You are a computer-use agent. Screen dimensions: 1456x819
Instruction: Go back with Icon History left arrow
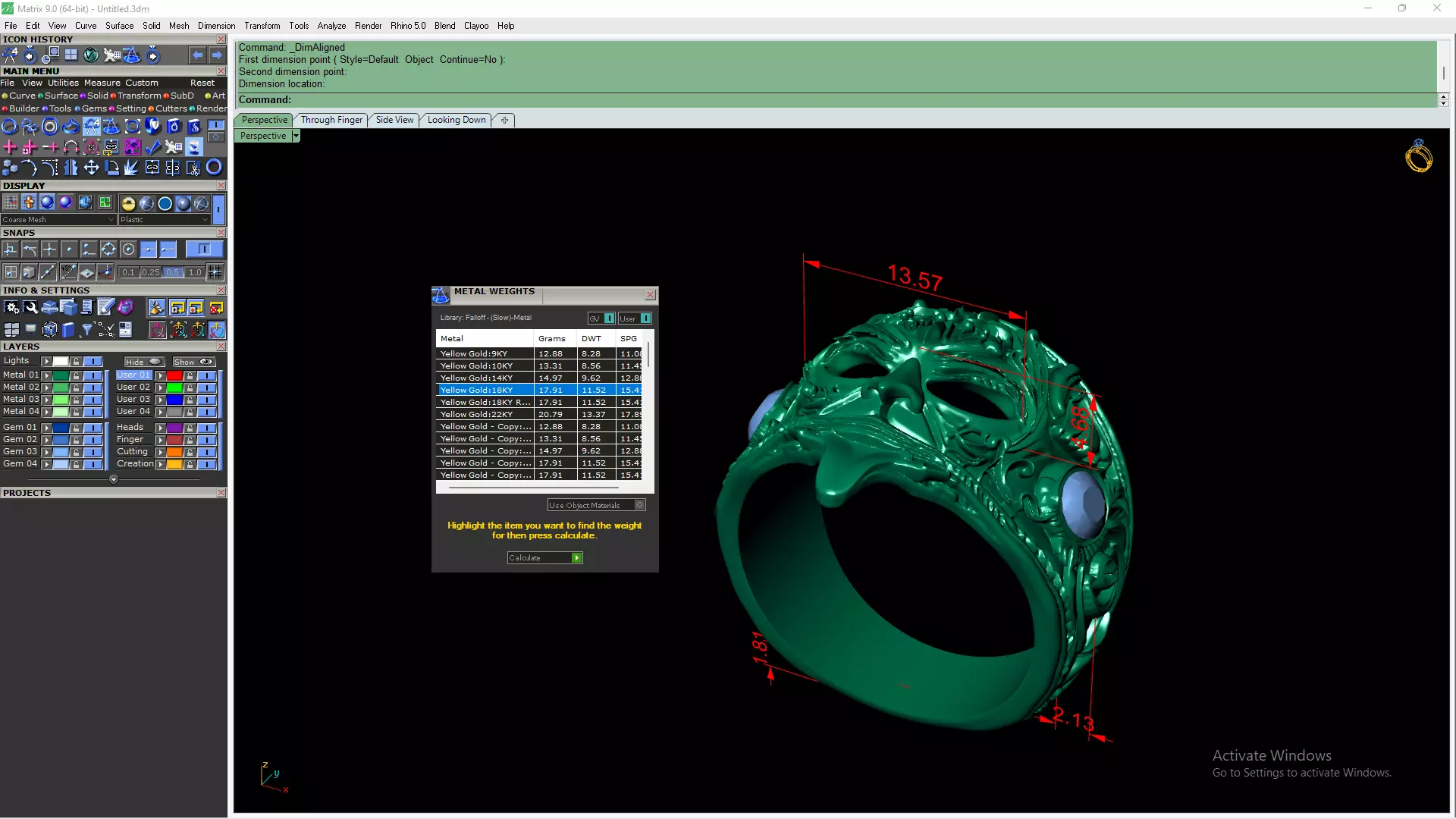[x=197, y=55]
